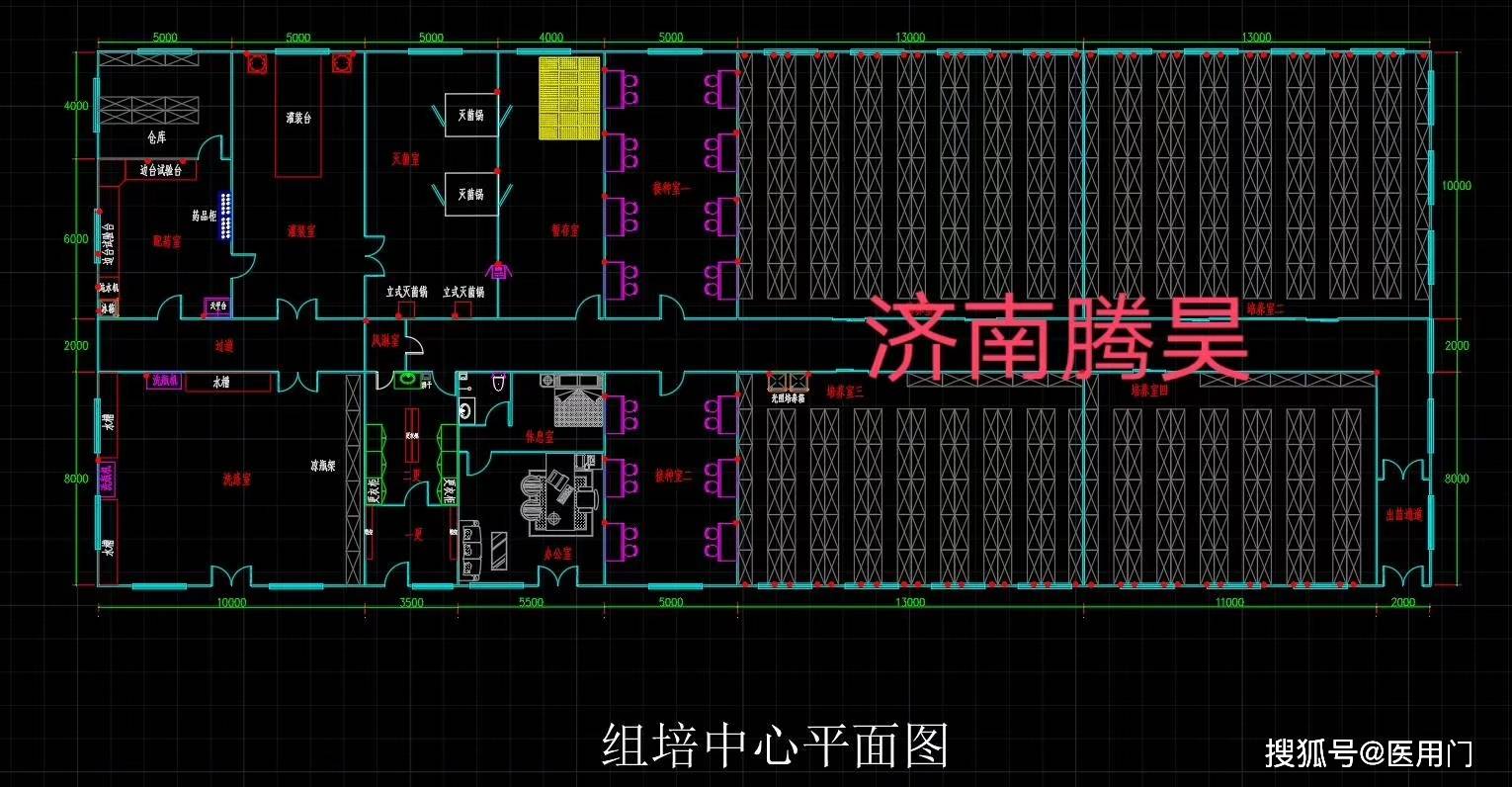Viewport: 1512px width, 787px height.
Task: Click the 培养室三 label
Action: pyautogui.click(x=845, y=393)
